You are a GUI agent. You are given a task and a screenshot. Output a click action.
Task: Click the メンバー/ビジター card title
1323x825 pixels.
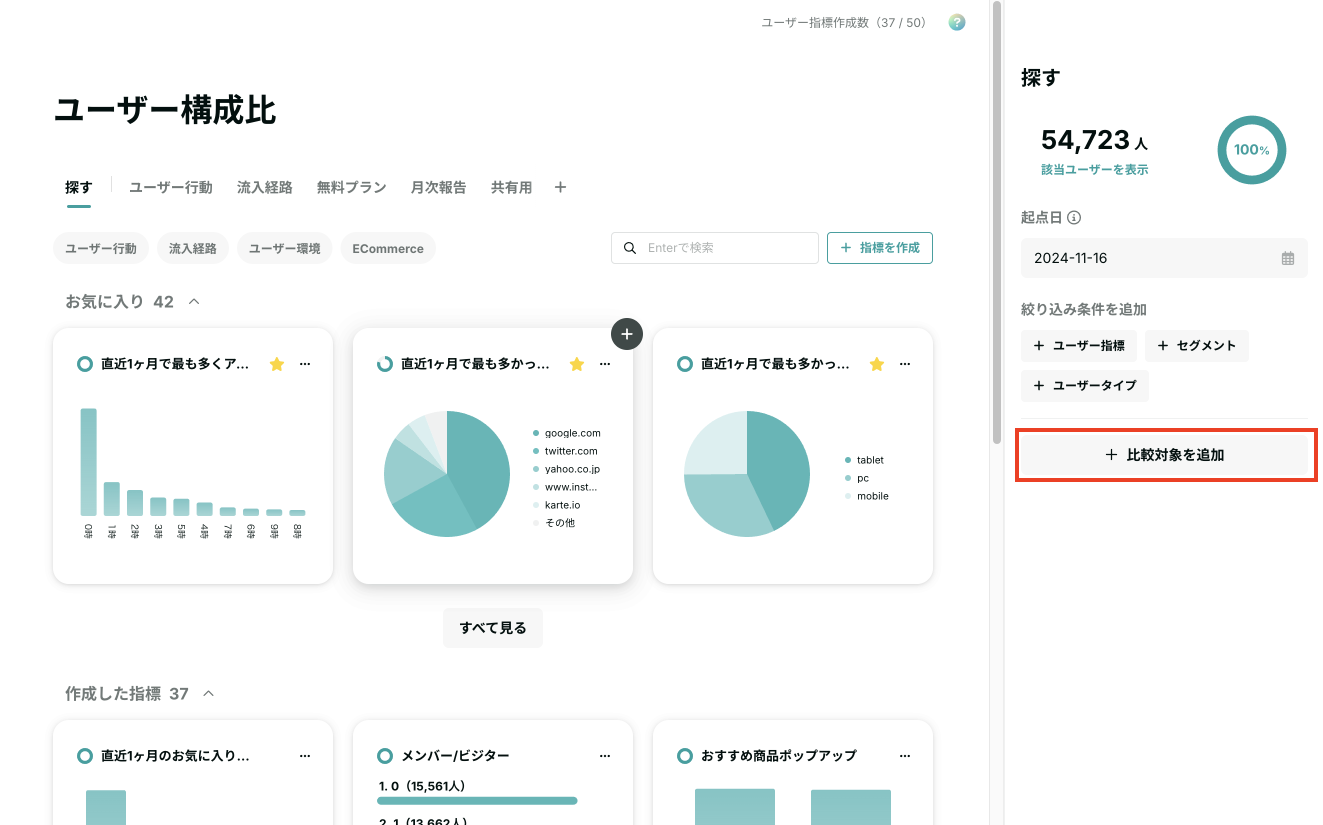[455, 756]
